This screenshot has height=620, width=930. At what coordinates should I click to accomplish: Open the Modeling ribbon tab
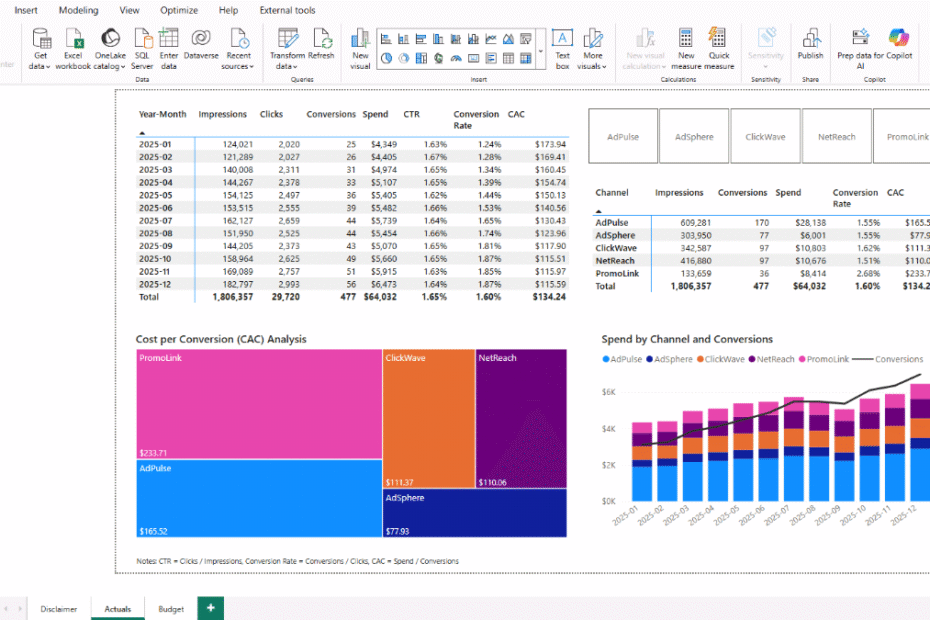[x=78, y=10]
